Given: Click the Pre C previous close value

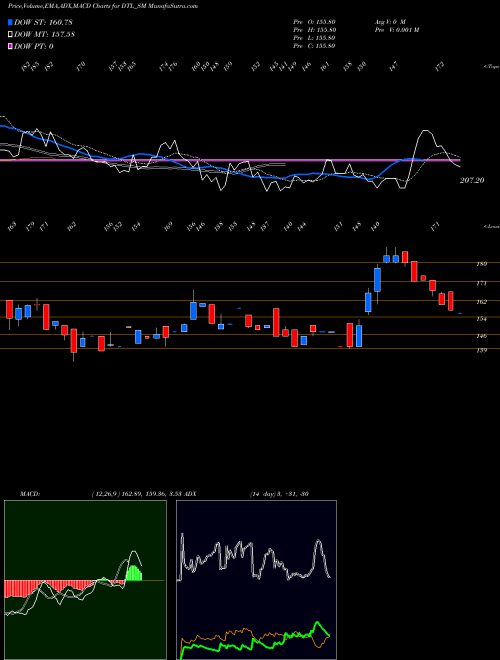Looking at the screenshot, I should (x=314, y=46).
